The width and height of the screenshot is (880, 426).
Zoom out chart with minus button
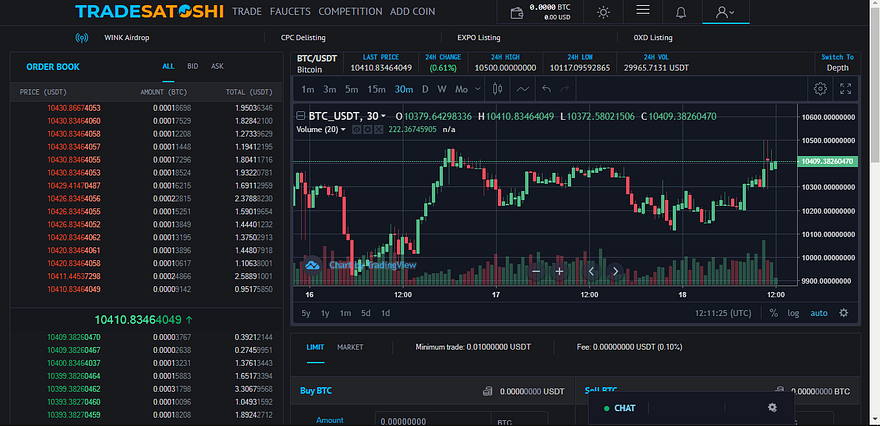pyautogui.click(x=535, y=271)
